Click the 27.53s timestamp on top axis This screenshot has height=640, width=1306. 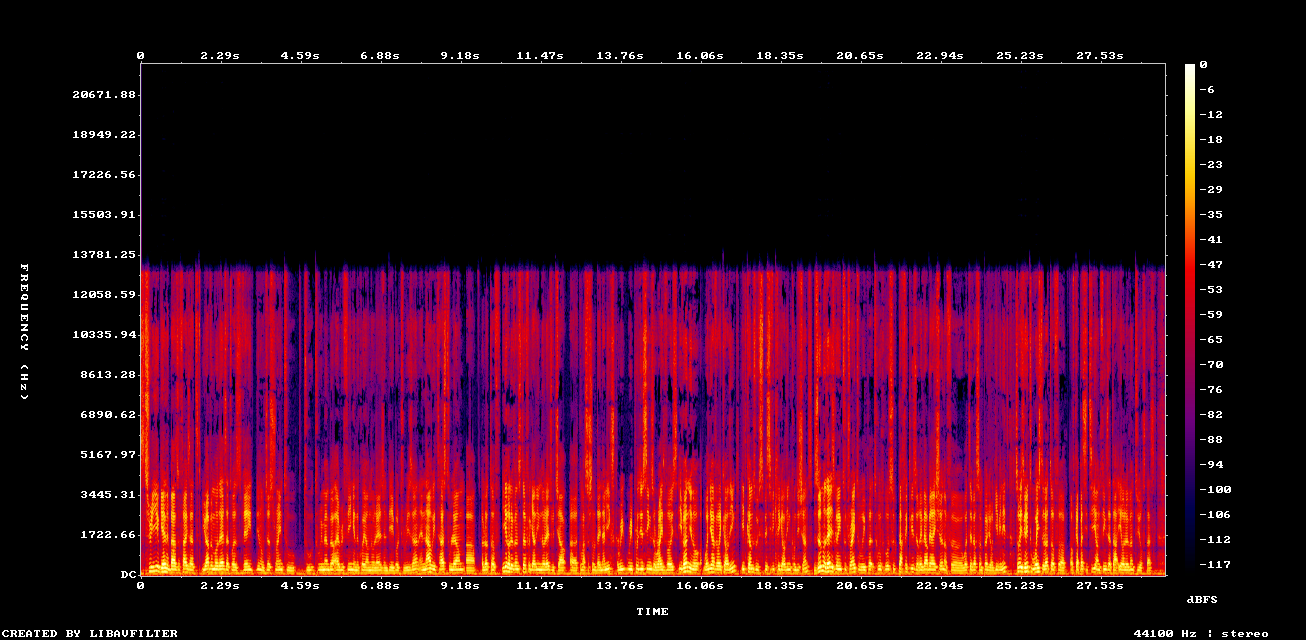pyautogui.click(x=1102, y=56)
